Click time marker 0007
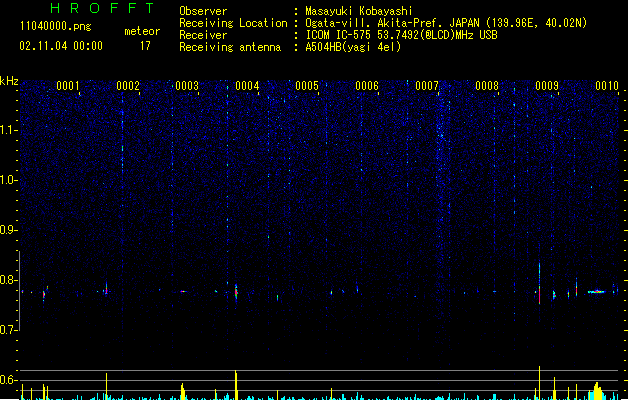629x400 pixels. 427,86
